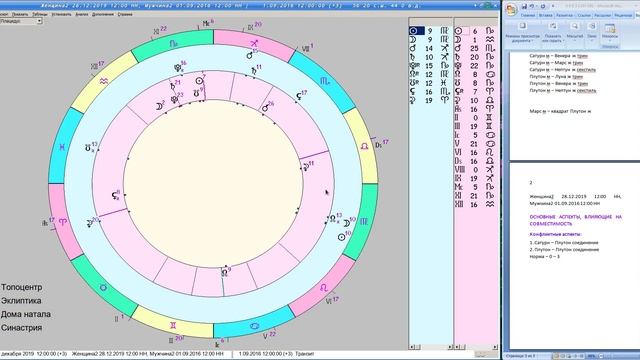640x360 pixels.
Task: Click the right scroll arrow under the blue table
Action: click(x=449, y=347)
